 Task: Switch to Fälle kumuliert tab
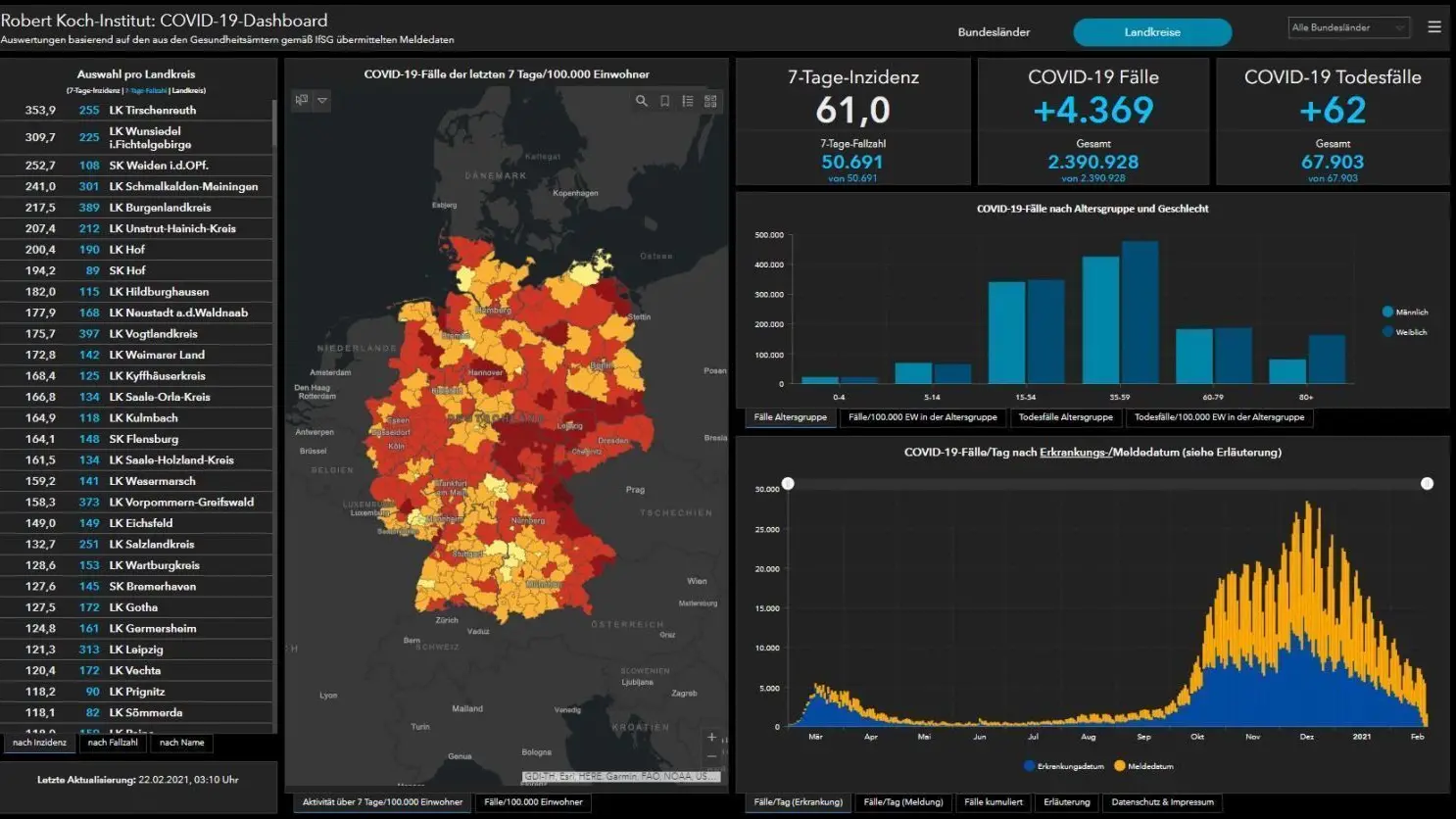tap(993, 802)
